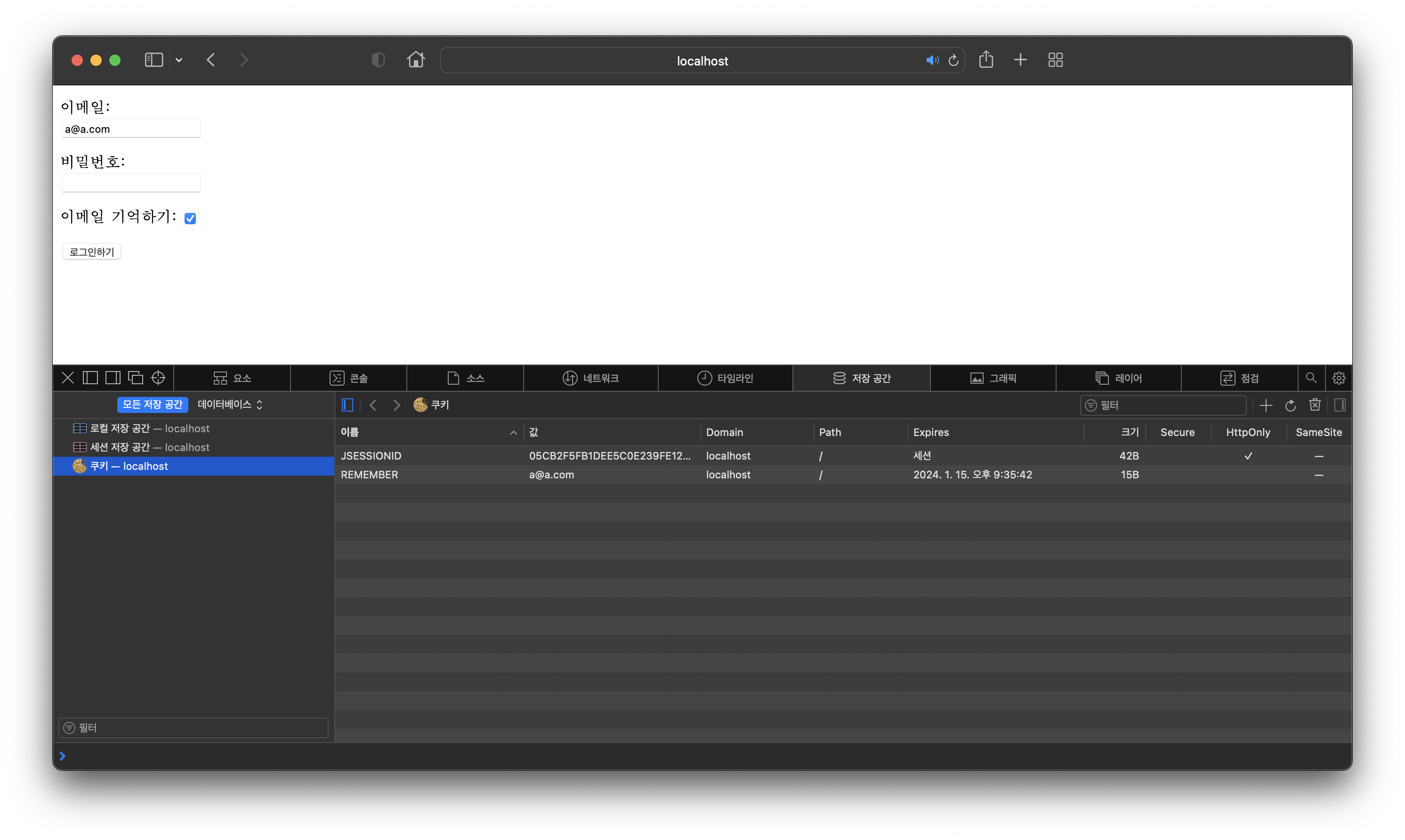Switch to the 콘솔 tab
The width and height of the screenshot is (1405, 840).
click(x=348, y=378)
